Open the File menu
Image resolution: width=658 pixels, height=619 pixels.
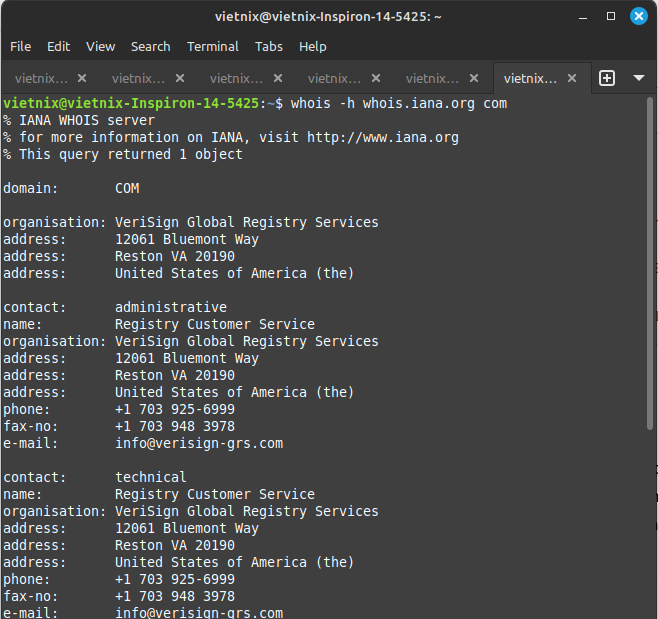[21, 47]
